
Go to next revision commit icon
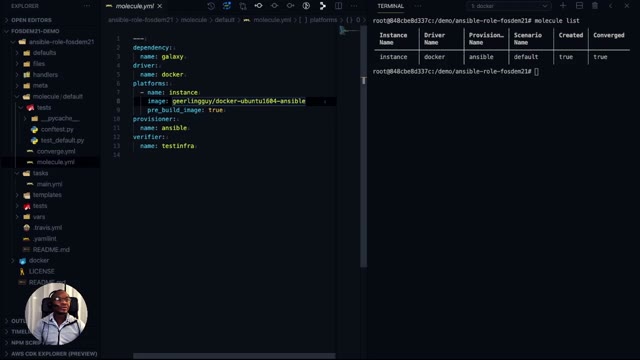[290, 6]
